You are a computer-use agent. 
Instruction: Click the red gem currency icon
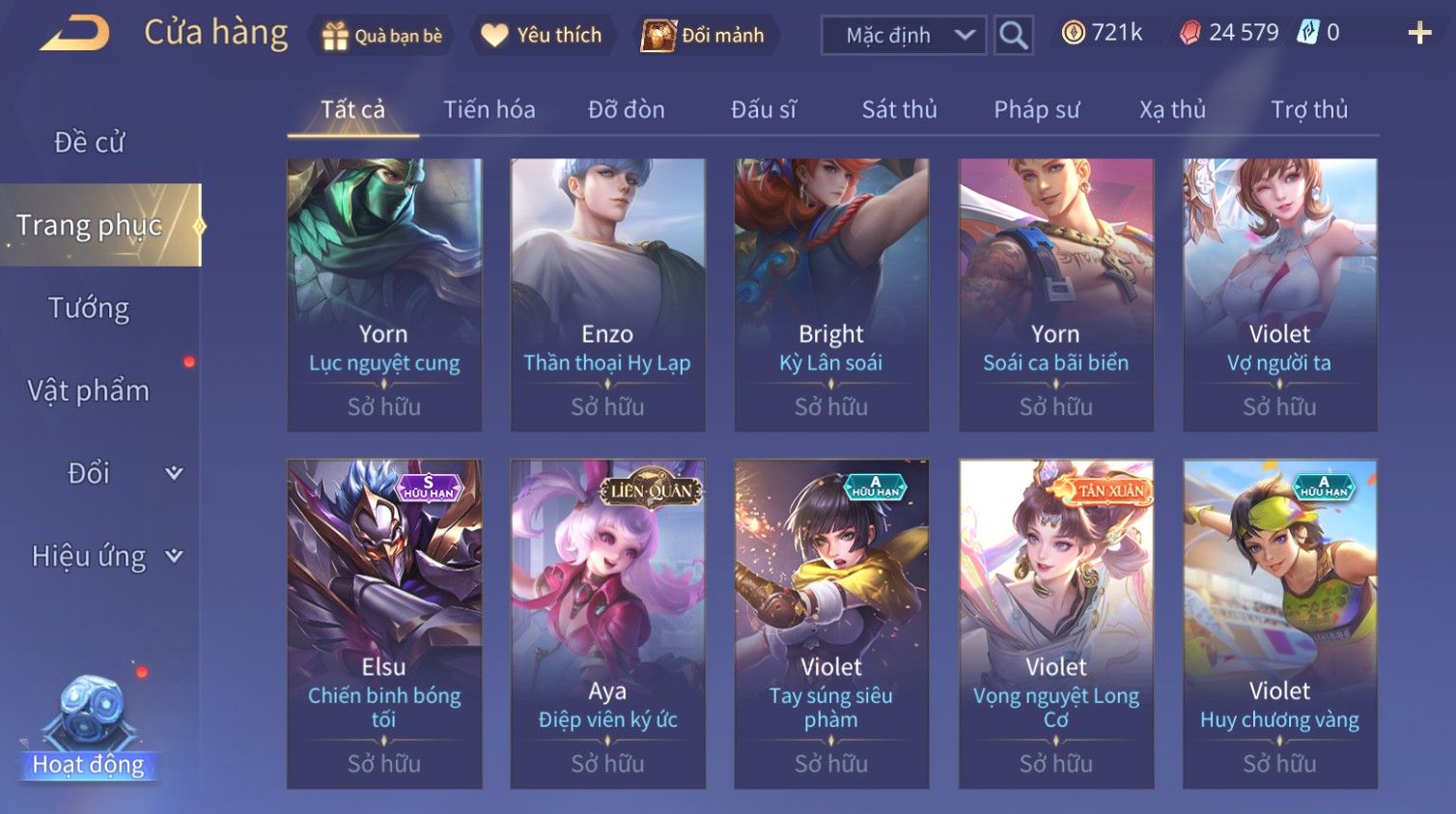(1190, 33)
